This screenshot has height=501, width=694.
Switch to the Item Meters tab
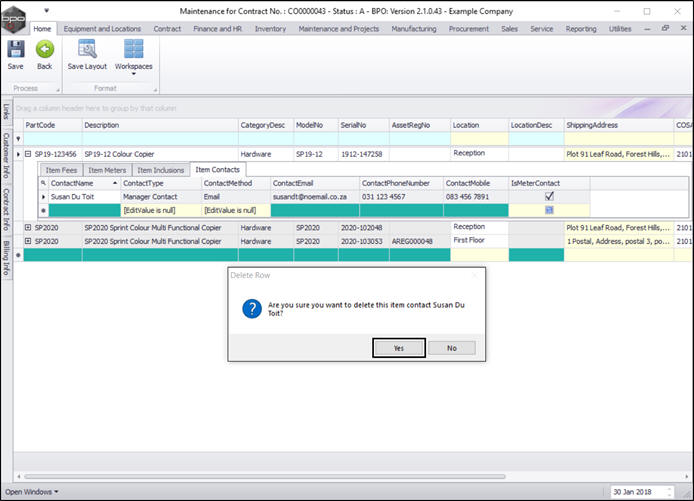coord(107,170)
